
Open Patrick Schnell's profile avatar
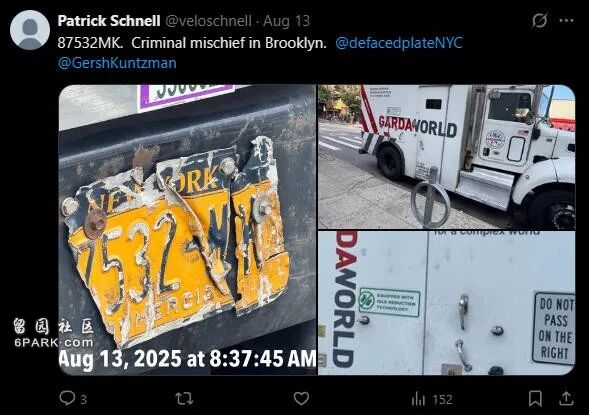coord(30,30)
